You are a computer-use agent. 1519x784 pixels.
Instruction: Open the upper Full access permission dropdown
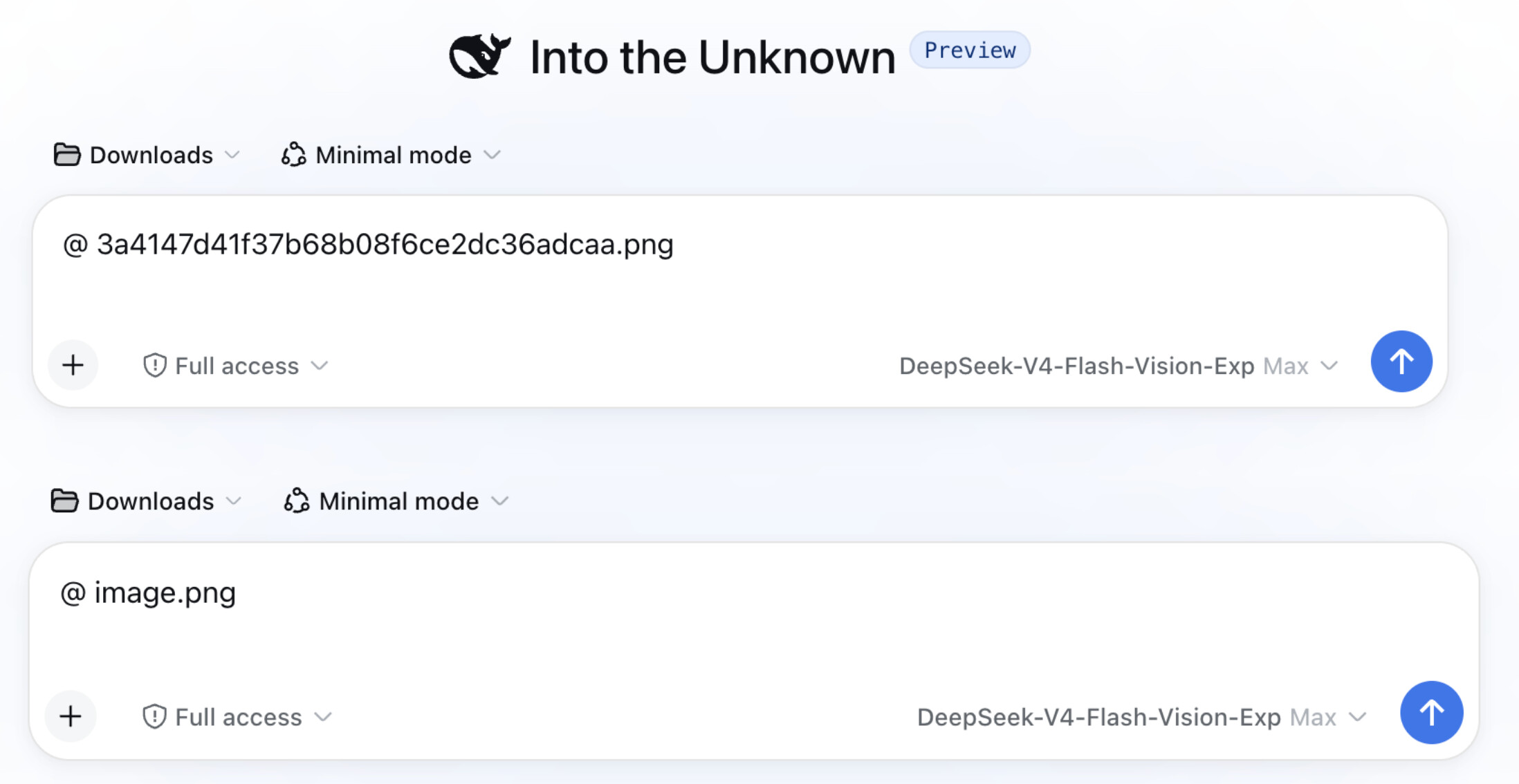(235, 366)
